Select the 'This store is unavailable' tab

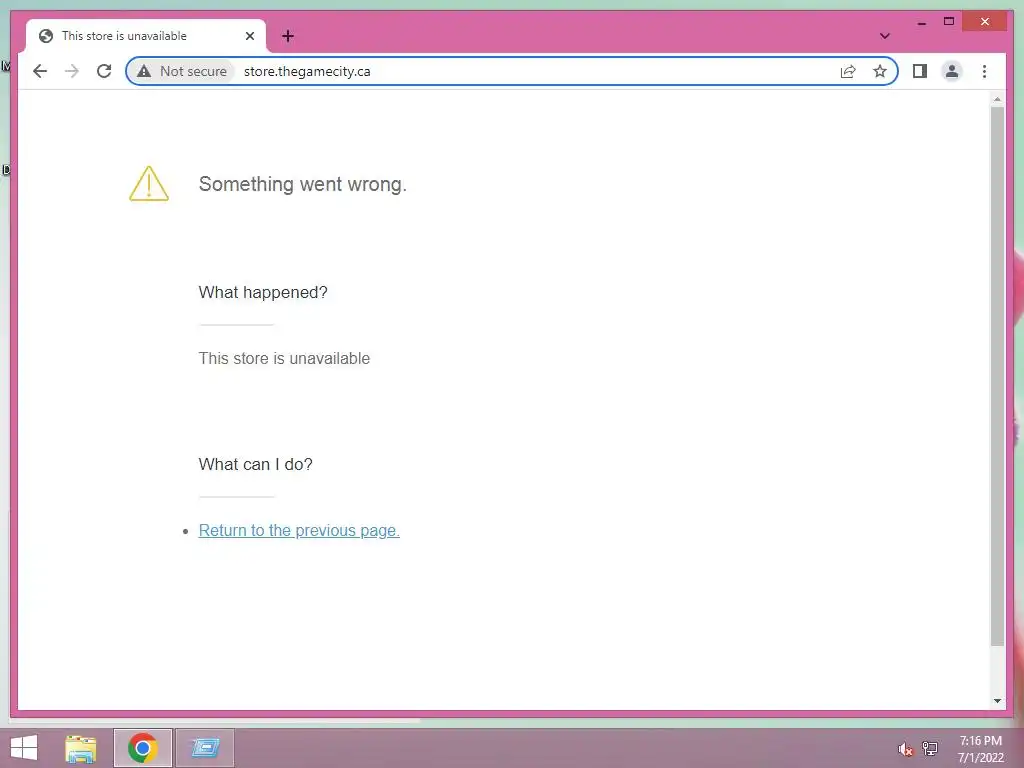(x=146, y=36)
